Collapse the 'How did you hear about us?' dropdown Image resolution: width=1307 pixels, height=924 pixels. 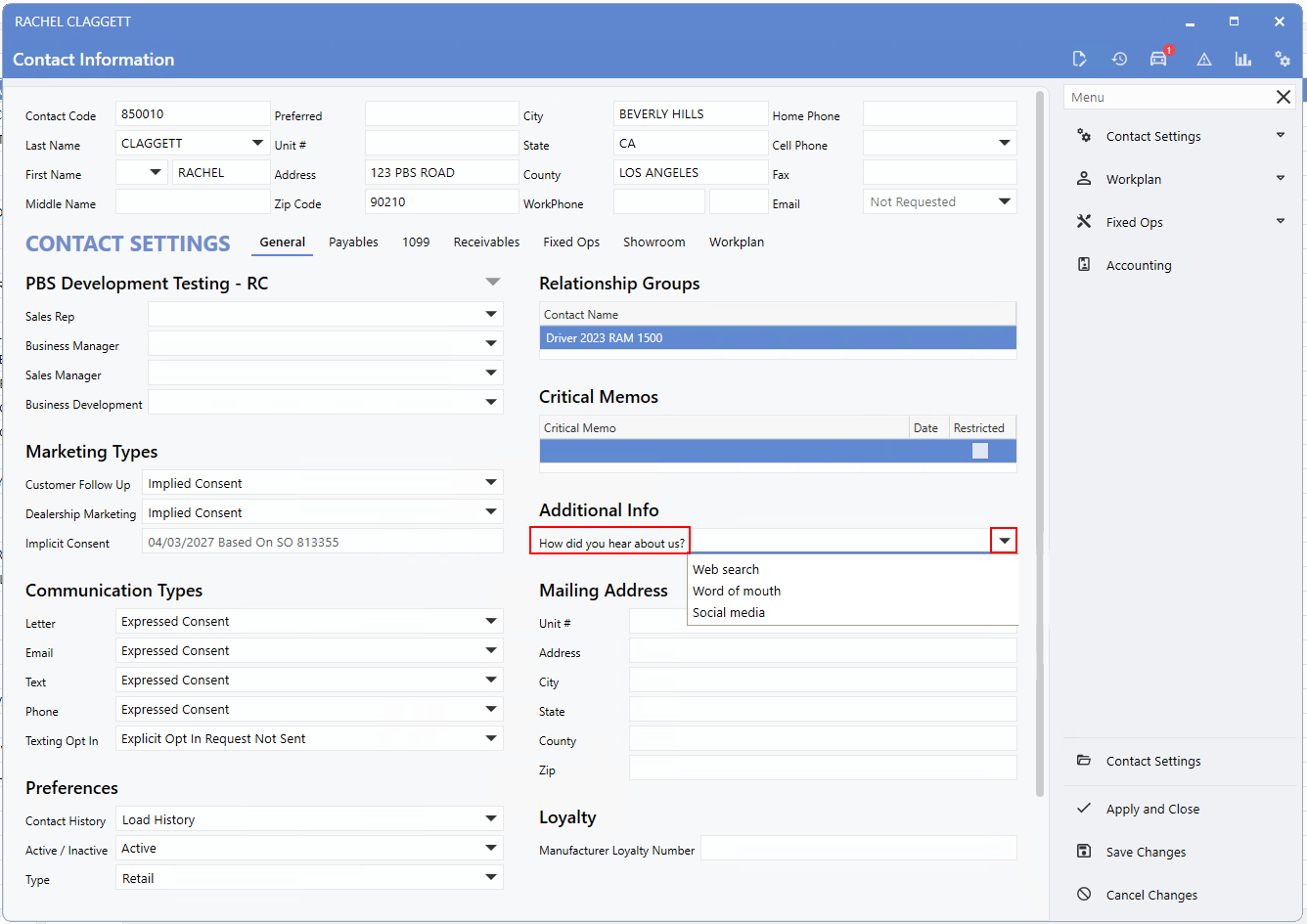pyautogui.click(x=1004, y=541)
